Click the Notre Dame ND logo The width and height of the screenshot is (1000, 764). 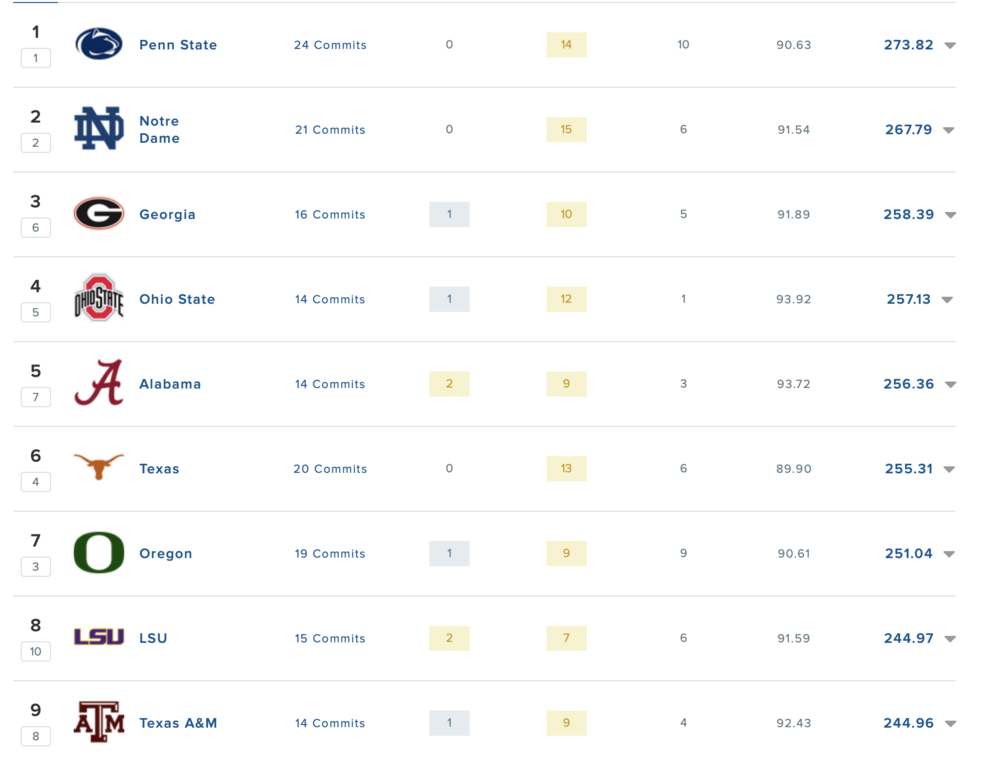99,129
